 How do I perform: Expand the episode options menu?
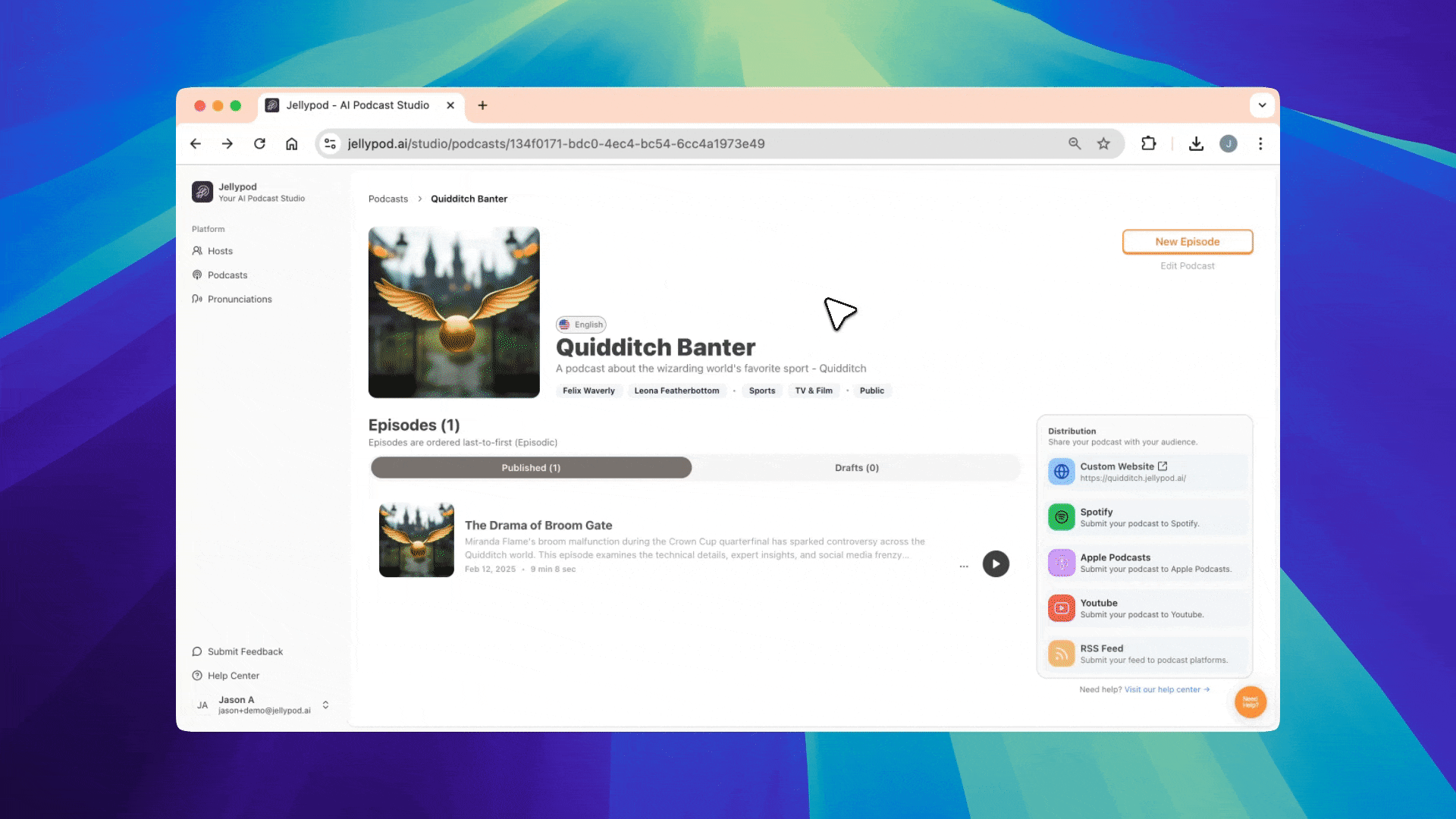pos(962,566)
